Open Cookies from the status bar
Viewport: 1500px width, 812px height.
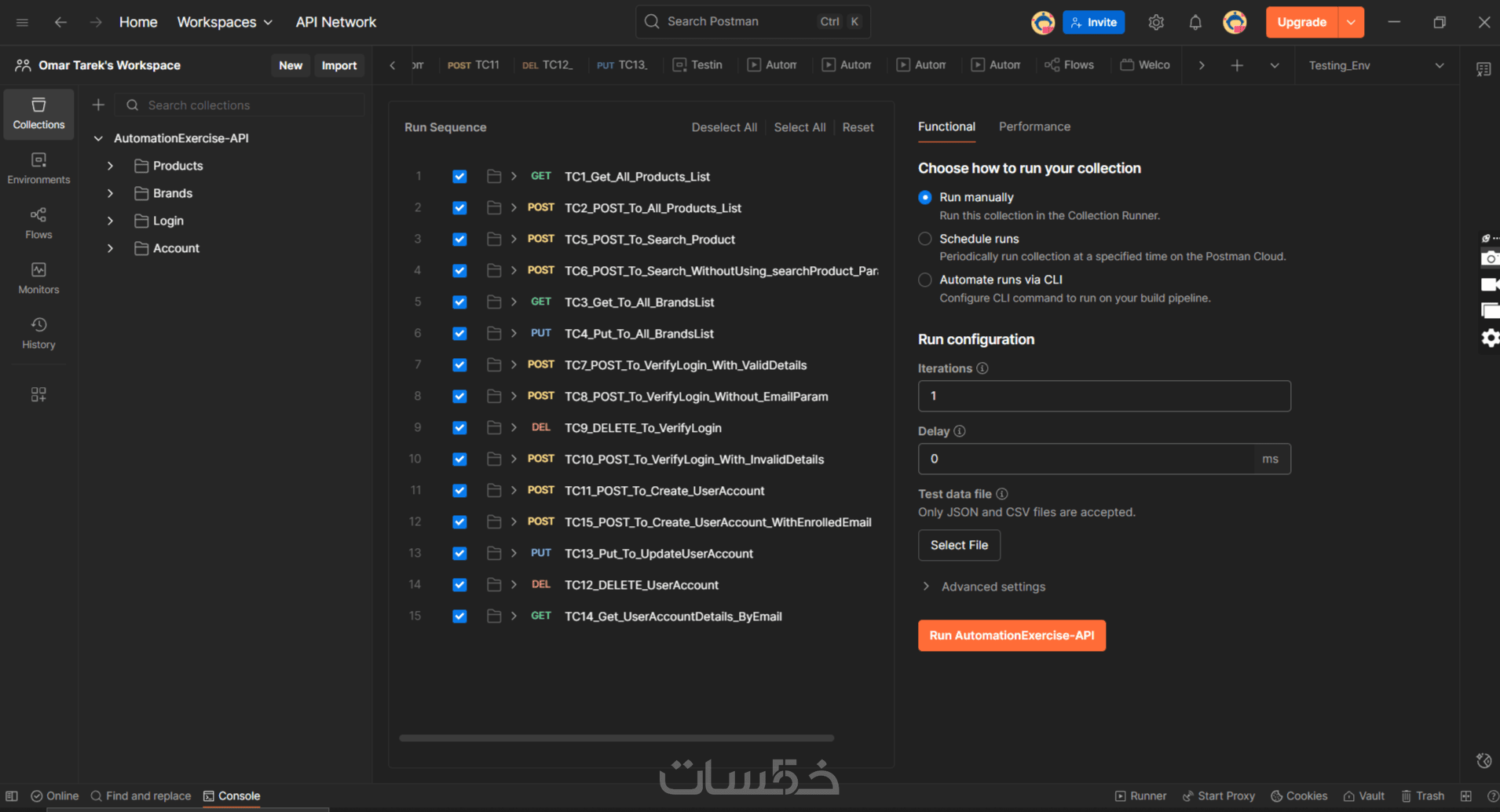[x=1299, y=796]
